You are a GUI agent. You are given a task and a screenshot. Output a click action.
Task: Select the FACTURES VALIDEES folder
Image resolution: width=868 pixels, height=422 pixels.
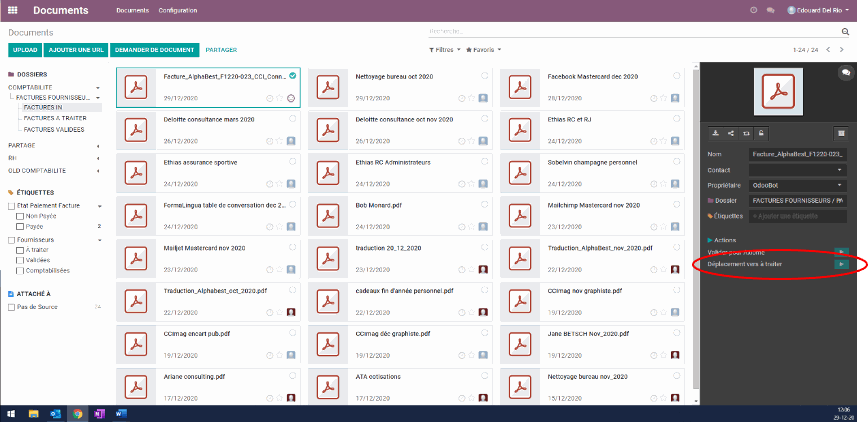click(54, 130)
